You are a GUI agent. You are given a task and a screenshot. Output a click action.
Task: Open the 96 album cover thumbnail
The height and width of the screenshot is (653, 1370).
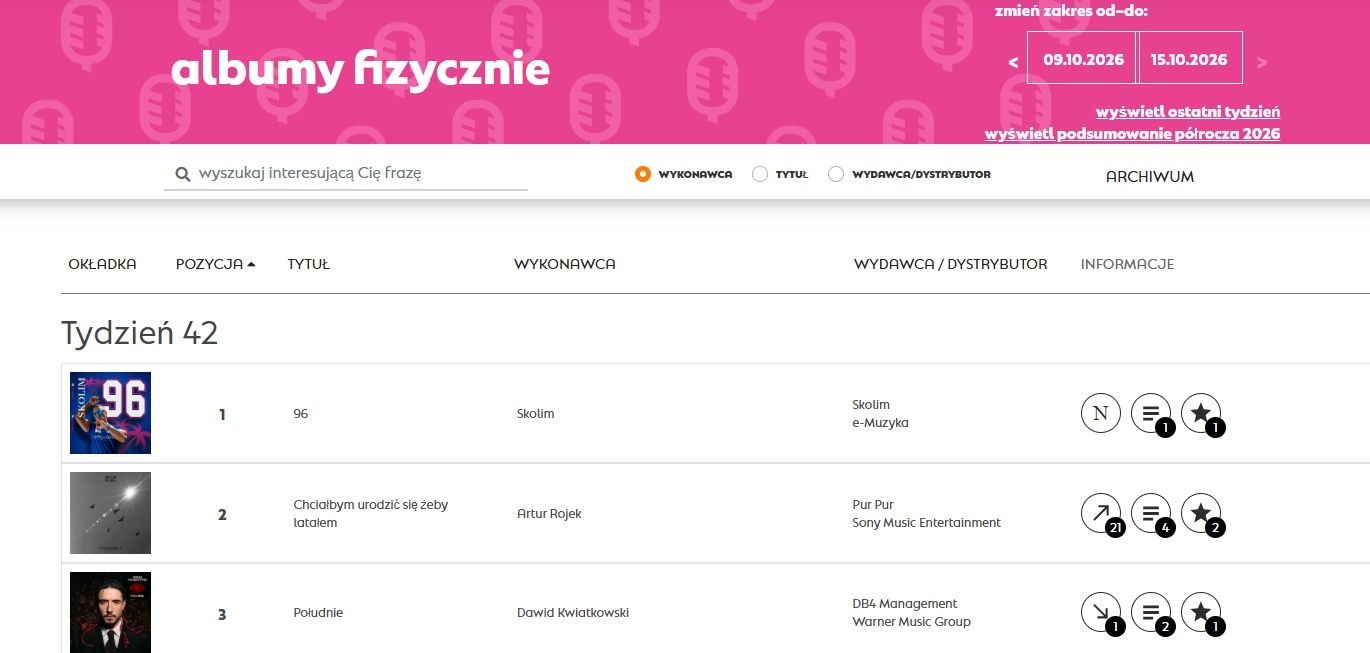(110, 413)
